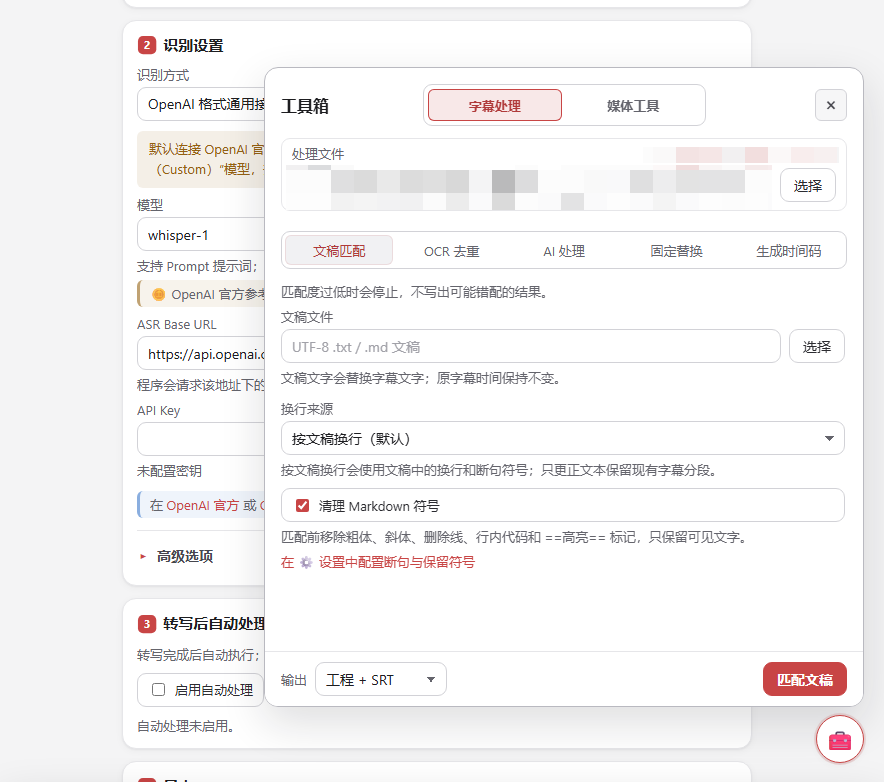Click 选择 button for 文稿文件
Screen dimensions: 884x782
click(x=816, y=347)
